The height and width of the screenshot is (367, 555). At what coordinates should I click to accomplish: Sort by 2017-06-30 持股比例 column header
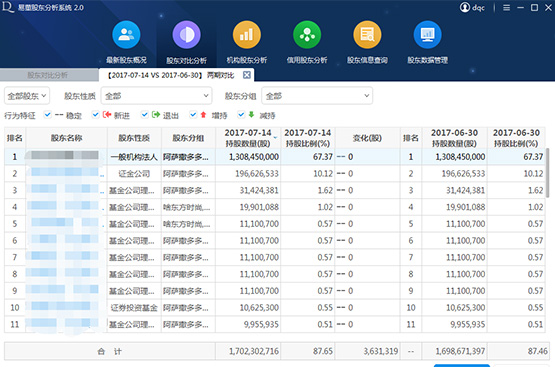[x=516, y=138]
